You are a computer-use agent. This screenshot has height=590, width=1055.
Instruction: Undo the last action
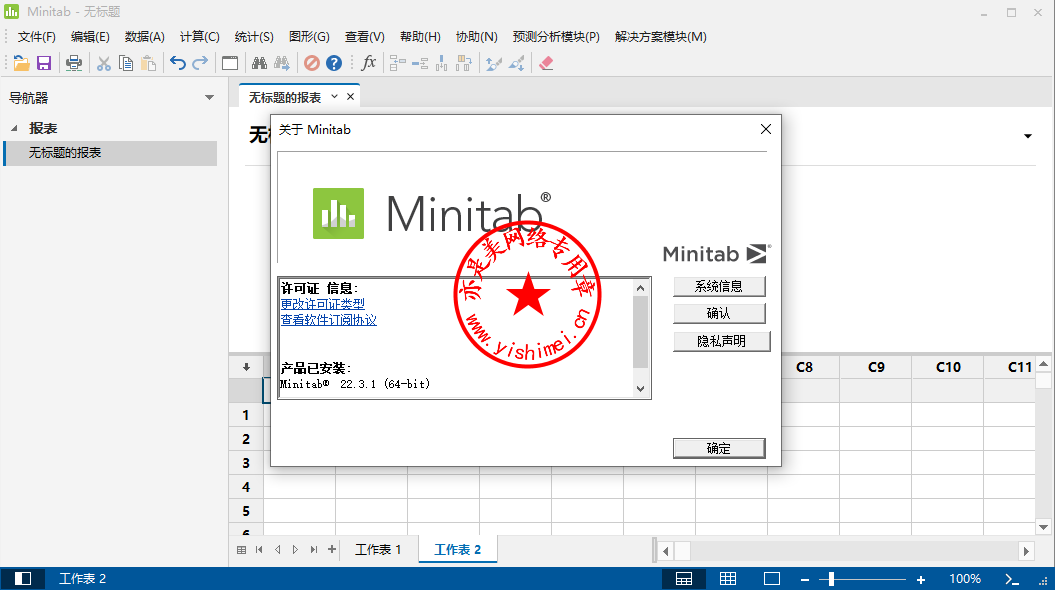pos(178,63)
